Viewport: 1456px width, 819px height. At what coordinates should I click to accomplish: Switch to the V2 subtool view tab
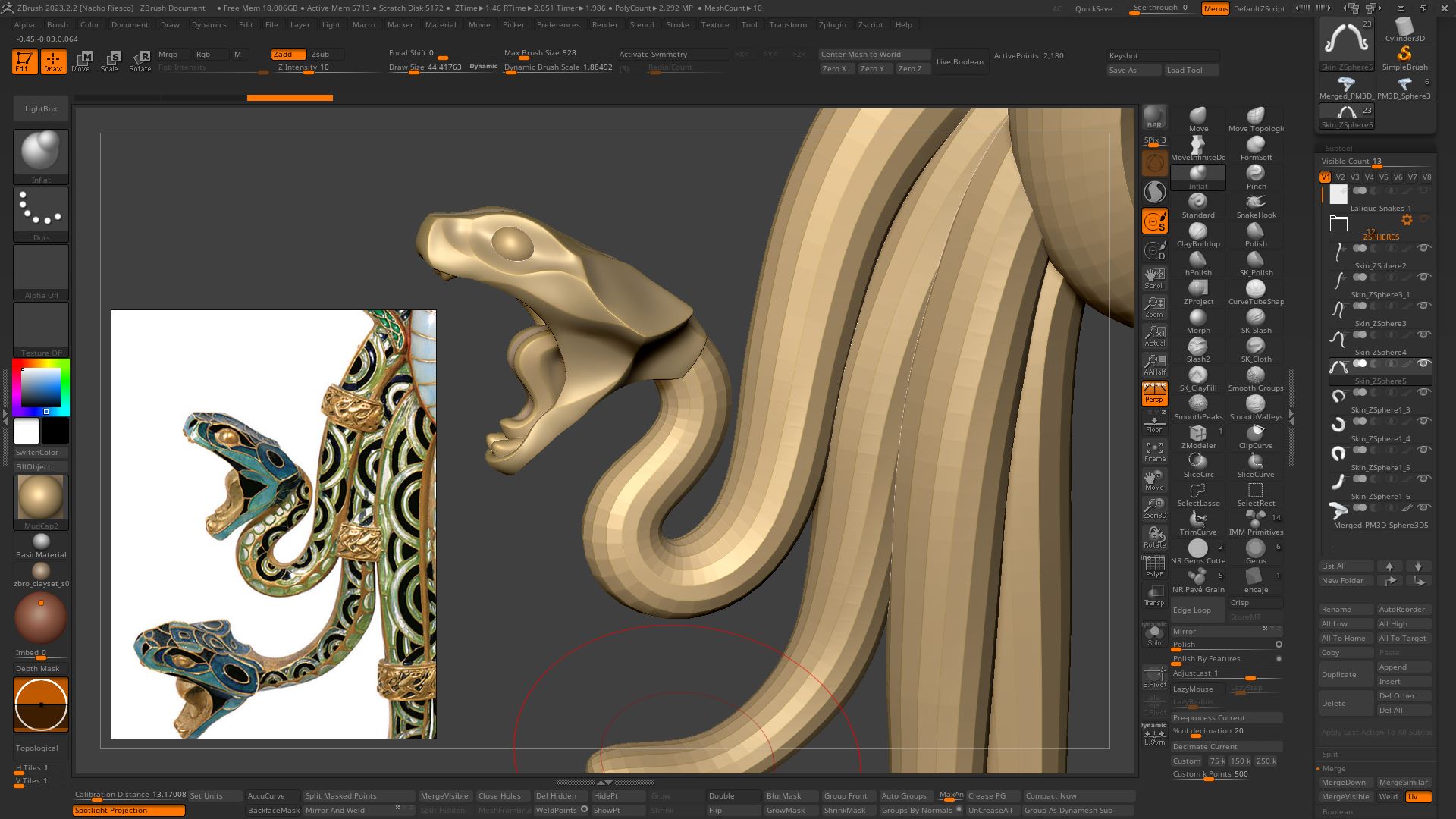pyautogui.click(x=1339, y=177)
